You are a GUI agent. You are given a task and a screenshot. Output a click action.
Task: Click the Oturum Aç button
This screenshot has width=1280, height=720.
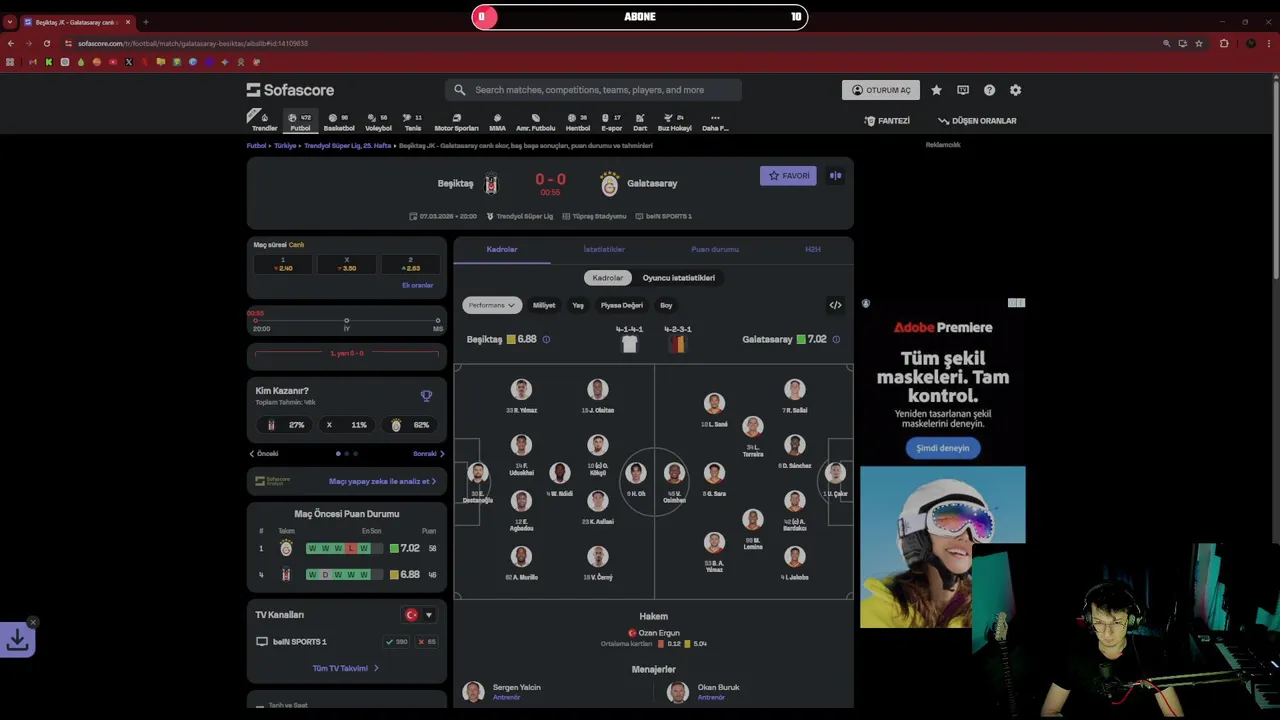click(x=881, y=90)
